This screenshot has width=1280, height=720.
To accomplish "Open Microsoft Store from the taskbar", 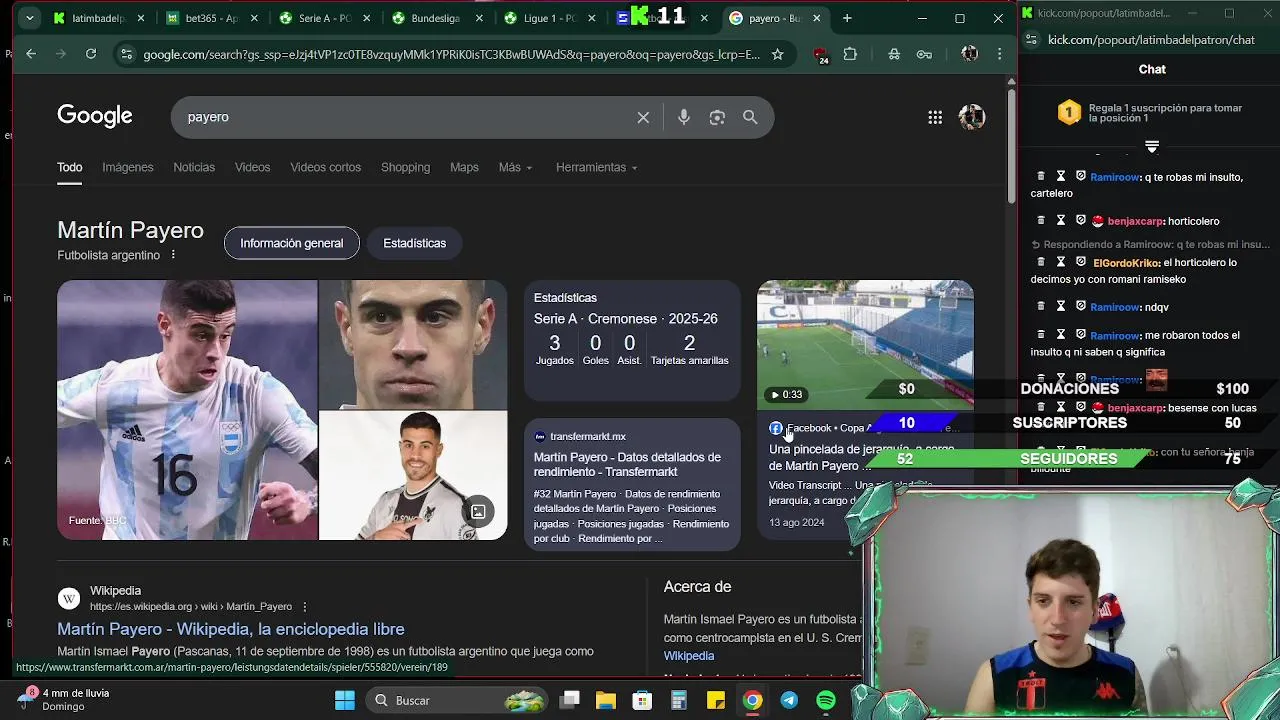I will tap(643, 700).
